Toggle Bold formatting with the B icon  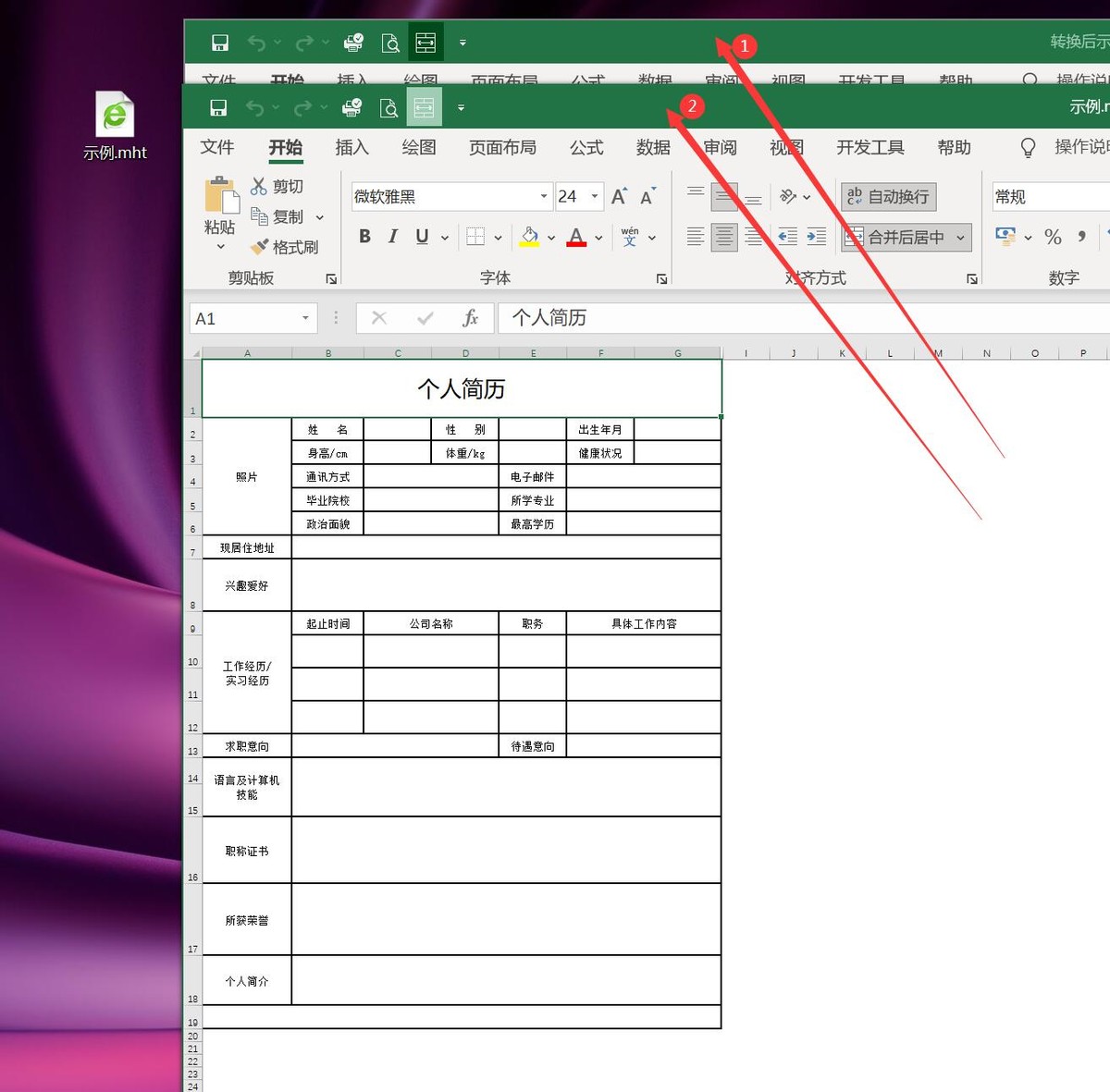364,237
